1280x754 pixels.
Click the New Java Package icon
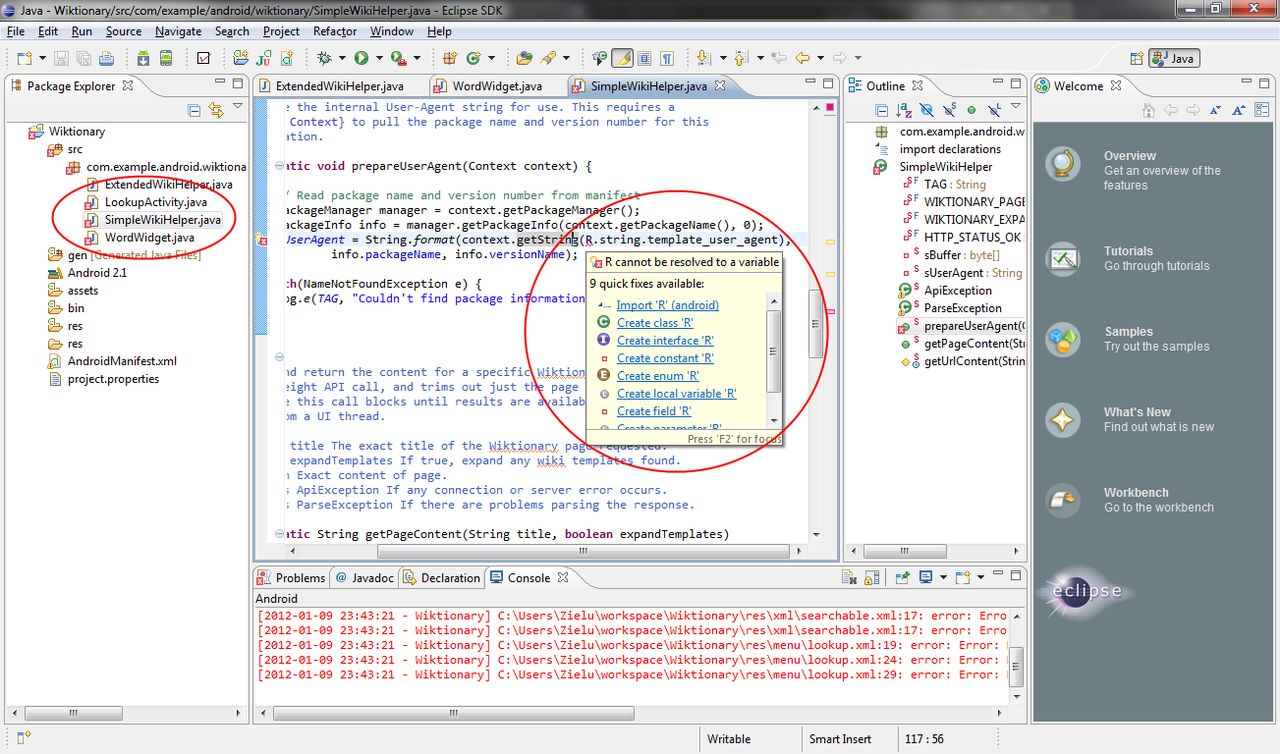[450, 58]
